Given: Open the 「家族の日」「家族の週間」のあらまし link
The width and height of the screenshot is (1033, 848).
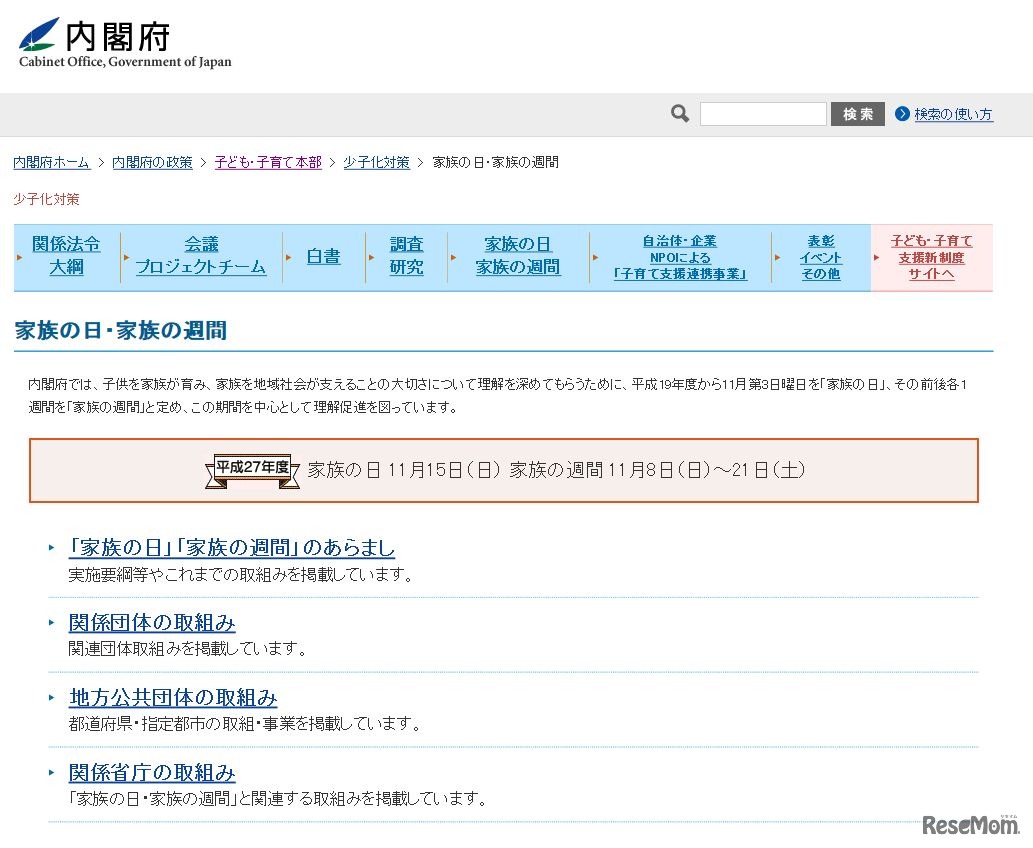Looking at the screenshot, I should click(x=230, y=548).
